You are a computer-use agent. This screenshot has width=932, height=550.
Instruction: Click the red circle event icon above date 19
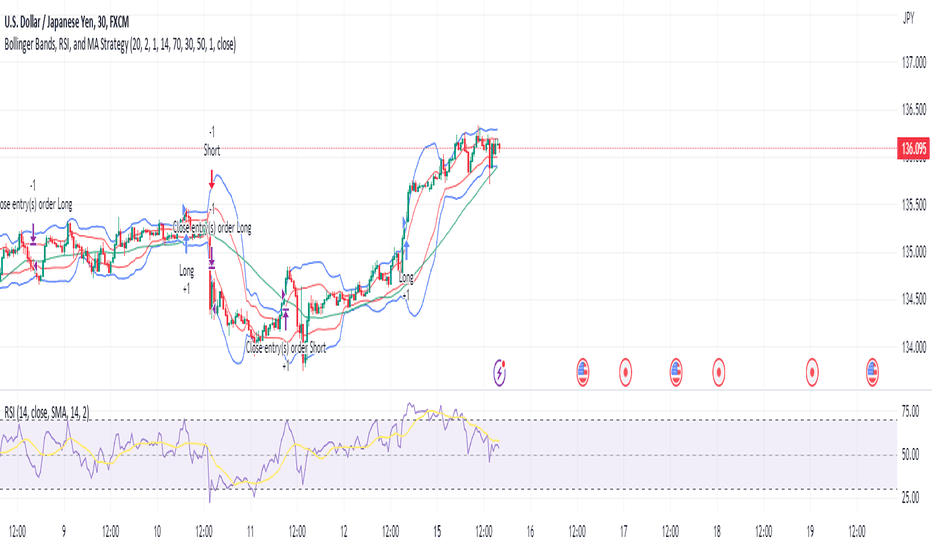[812, 373]
